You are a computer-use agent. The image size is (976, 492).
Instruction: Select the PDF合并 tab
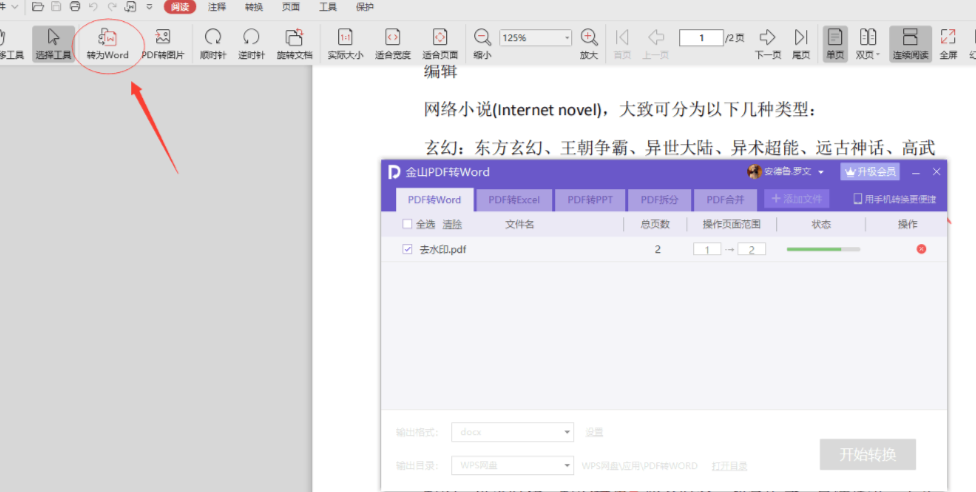click(x=725, y=200)
